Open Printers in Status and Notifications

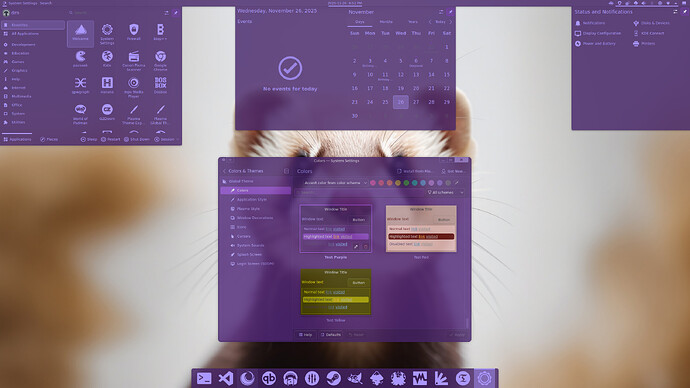pos(644,44)
